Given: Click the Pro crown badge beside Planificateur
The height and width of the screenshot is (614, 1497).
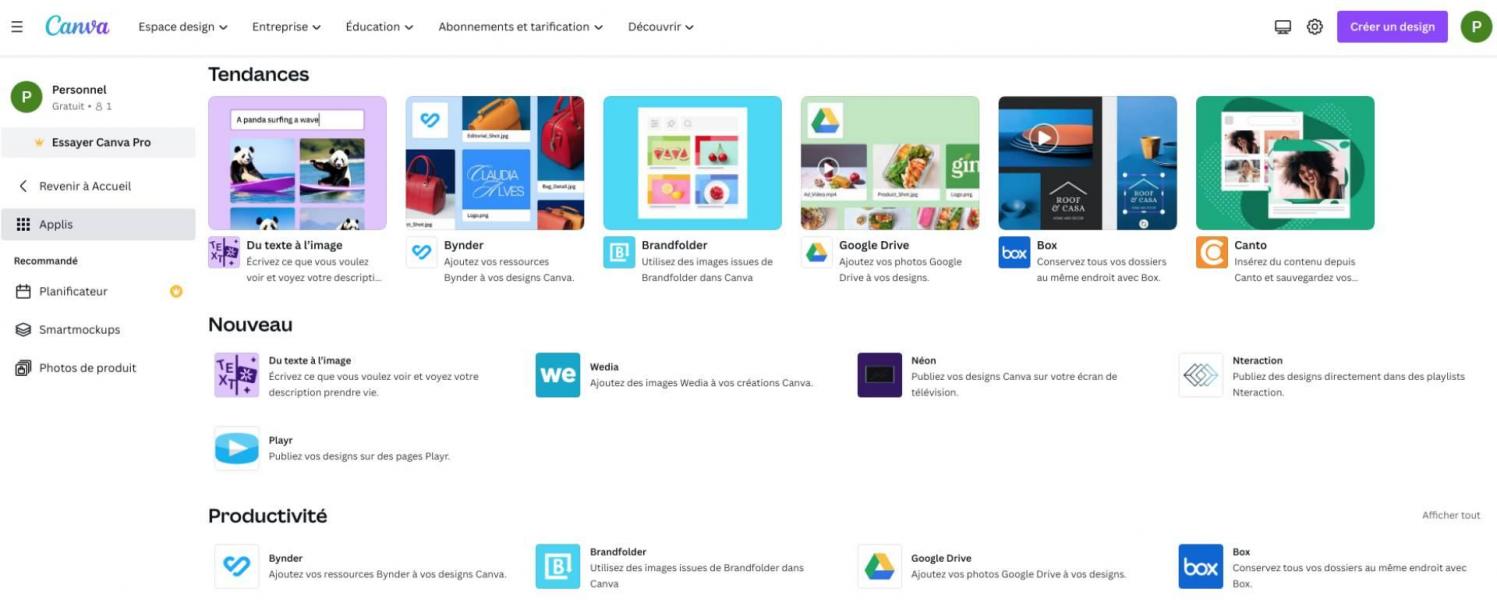Looking at the screenshot, I should click(176, 291).
